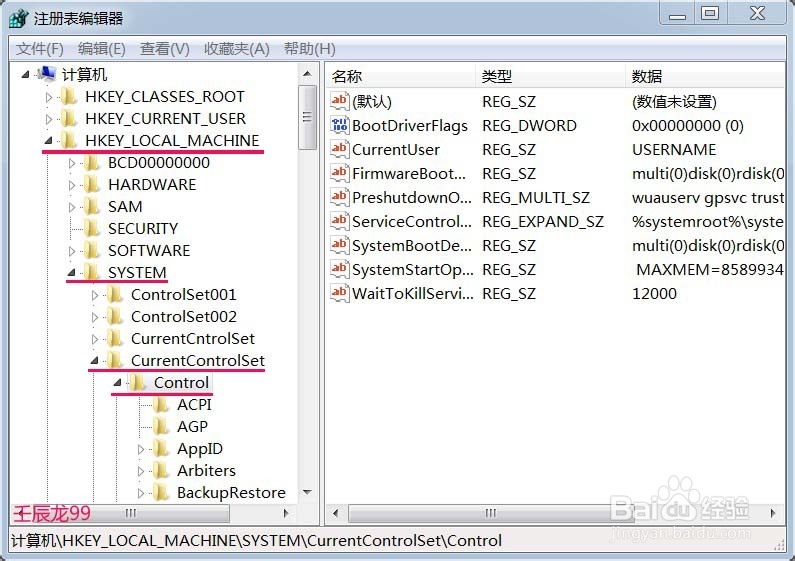Expand the HARDWARE key arrow

pos(71,185)
